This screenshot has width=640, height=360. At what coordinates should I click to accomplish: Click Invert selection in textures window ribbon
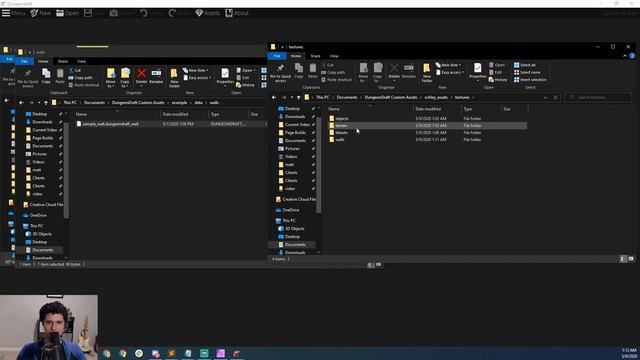pos(530,80)
